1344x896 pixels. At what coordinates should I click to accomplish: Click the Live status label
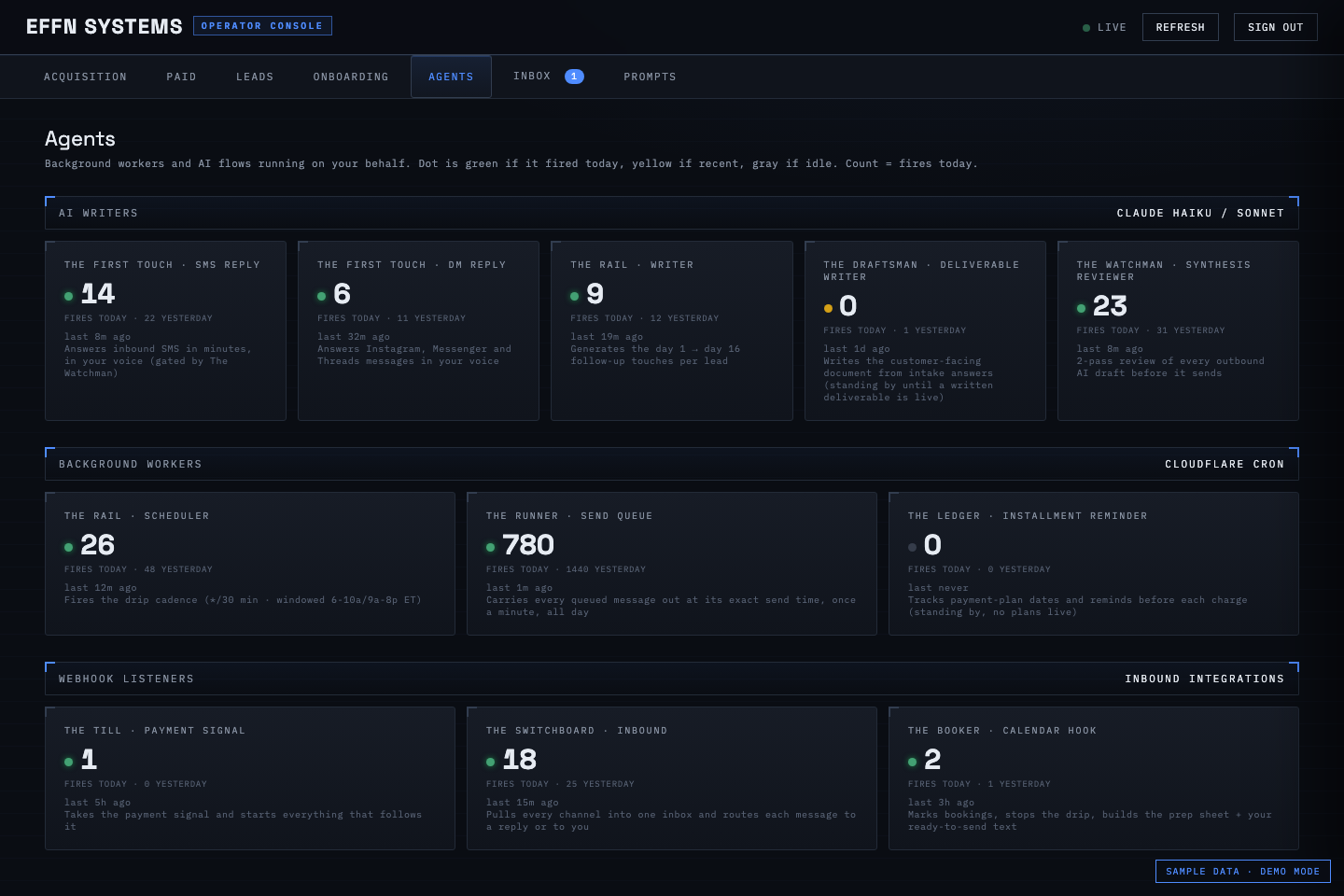coord(1112,28)
